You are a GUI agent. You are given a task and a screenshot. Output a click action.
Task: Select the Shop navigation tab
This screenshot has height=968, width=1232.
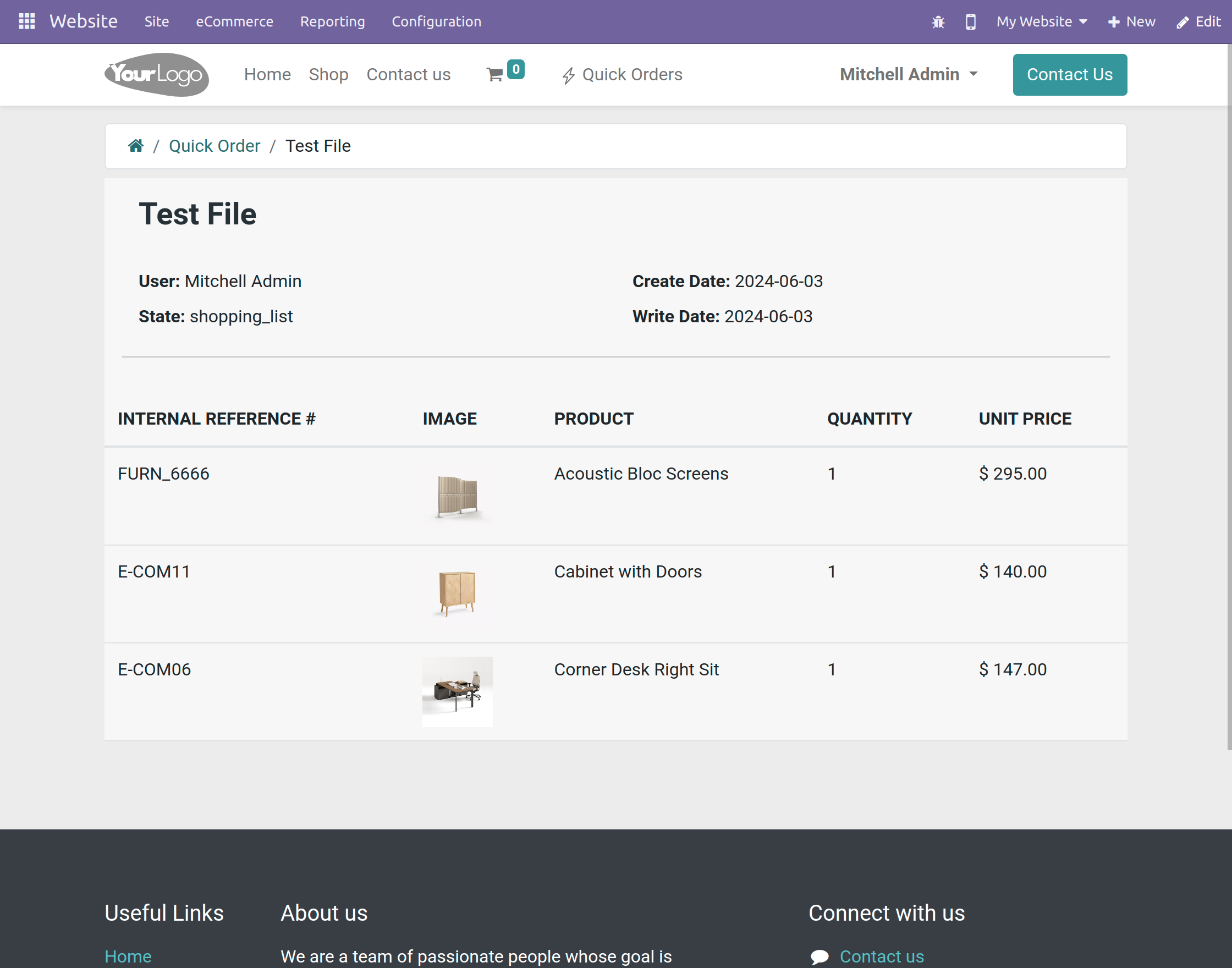[x=329, y=74]
